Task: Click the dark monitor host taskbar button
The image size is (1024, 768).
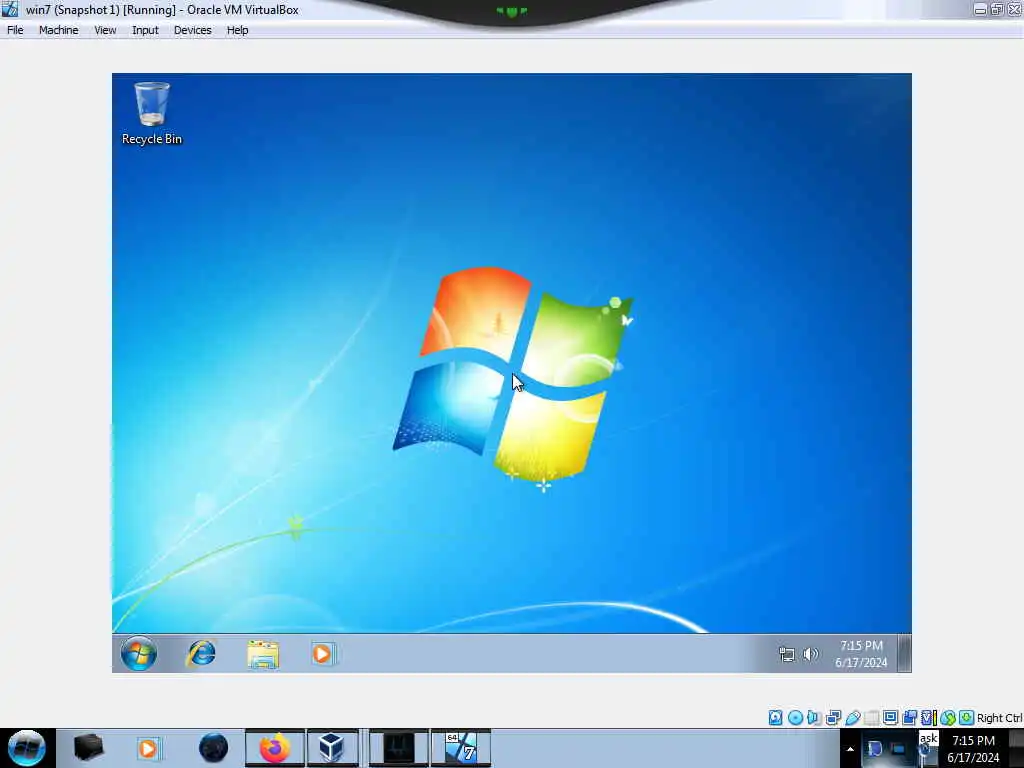Action: (398, 748)
